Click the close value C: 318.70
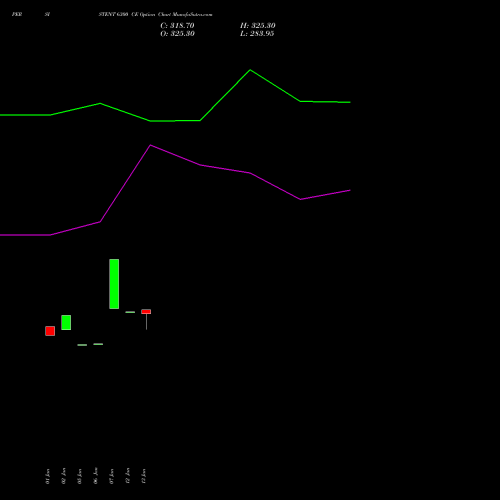 click(x=177, y=26)
